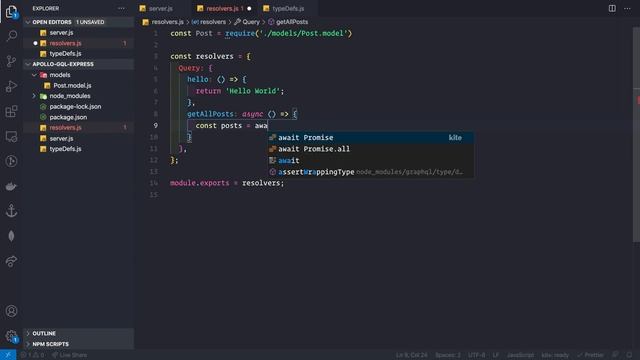Click the require call on line 1
The width and height of the screenshot is (640, 360).
point(240,33)
